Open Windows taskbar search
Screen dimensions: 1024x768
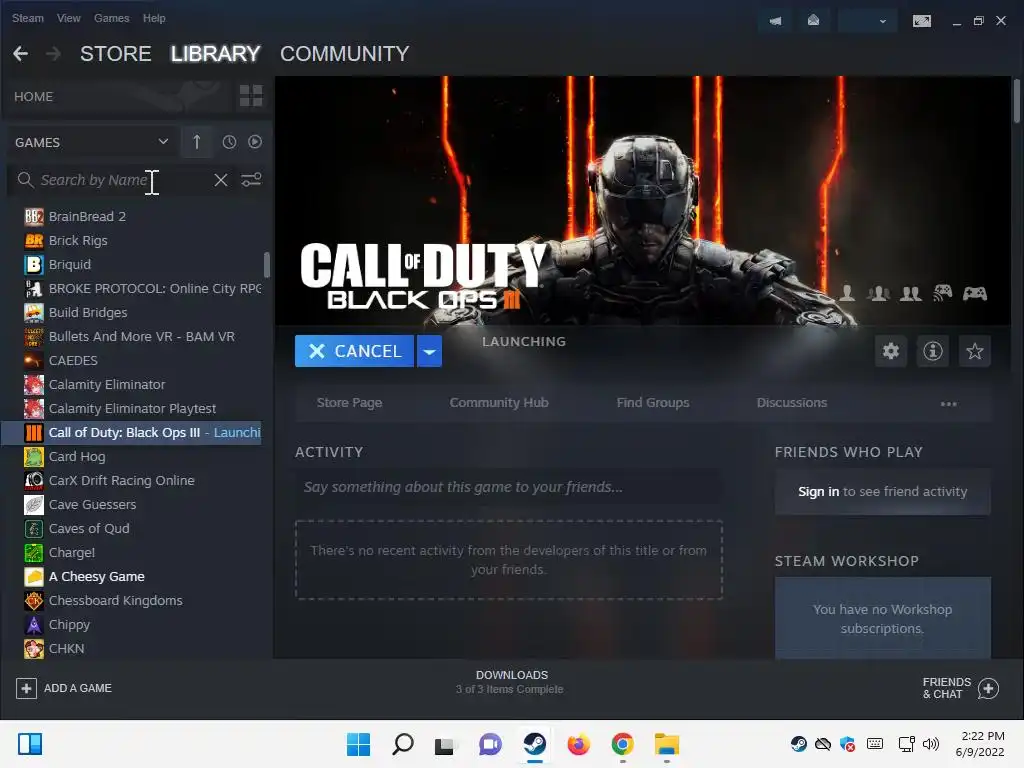tap(402, 744)
